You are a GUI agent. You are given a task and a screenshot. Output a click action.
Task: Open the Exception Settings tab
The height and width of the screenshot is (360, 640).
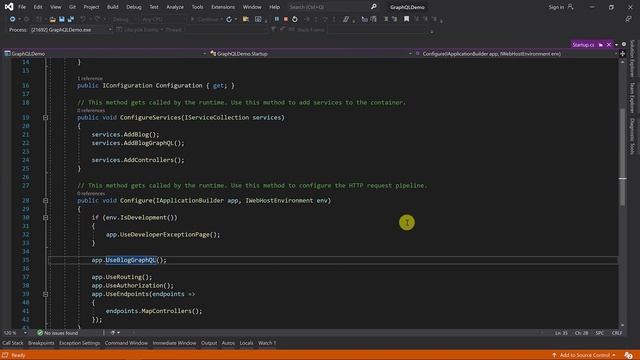pyautogui.click(x=79, y=343)
